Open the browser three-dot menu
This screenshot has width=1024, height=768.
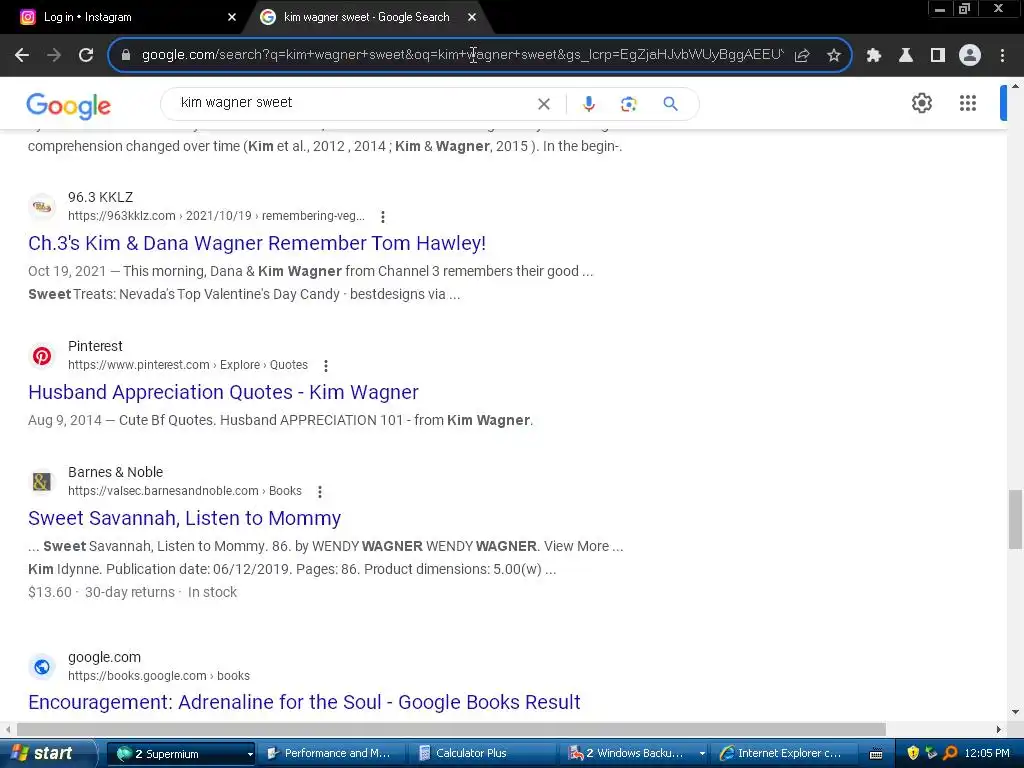[1002, 55]
